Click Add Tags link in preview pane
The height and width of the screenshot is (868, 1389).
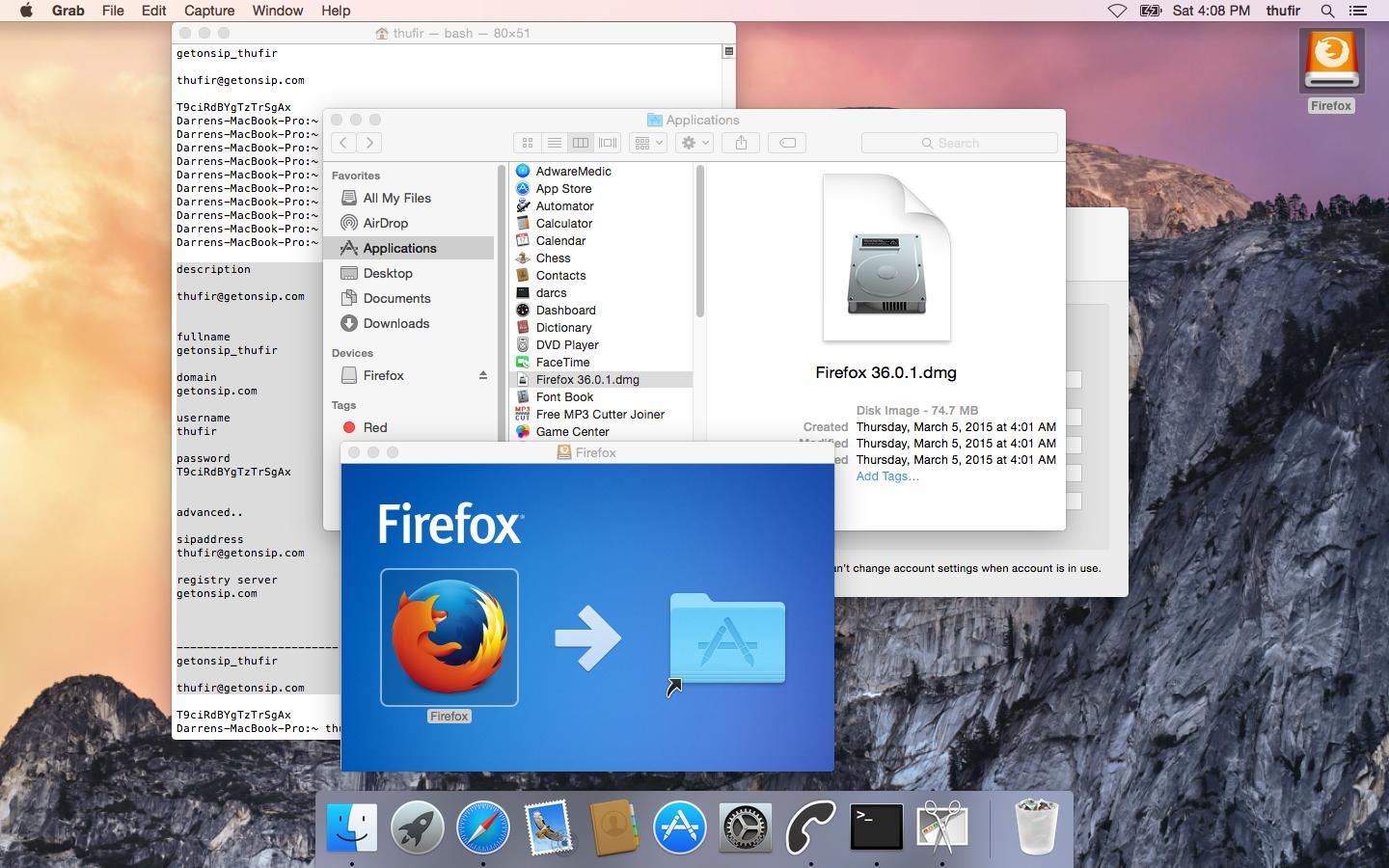pyautogui.click(x=887, y=476)
